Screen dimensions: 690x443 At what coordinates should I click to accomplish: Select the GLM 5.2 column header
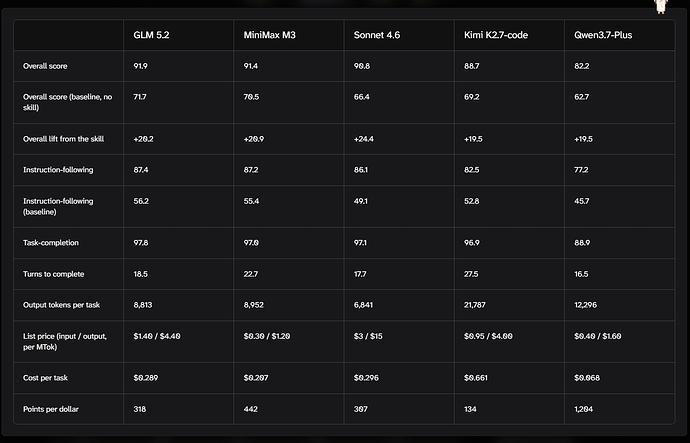[151, 35]
